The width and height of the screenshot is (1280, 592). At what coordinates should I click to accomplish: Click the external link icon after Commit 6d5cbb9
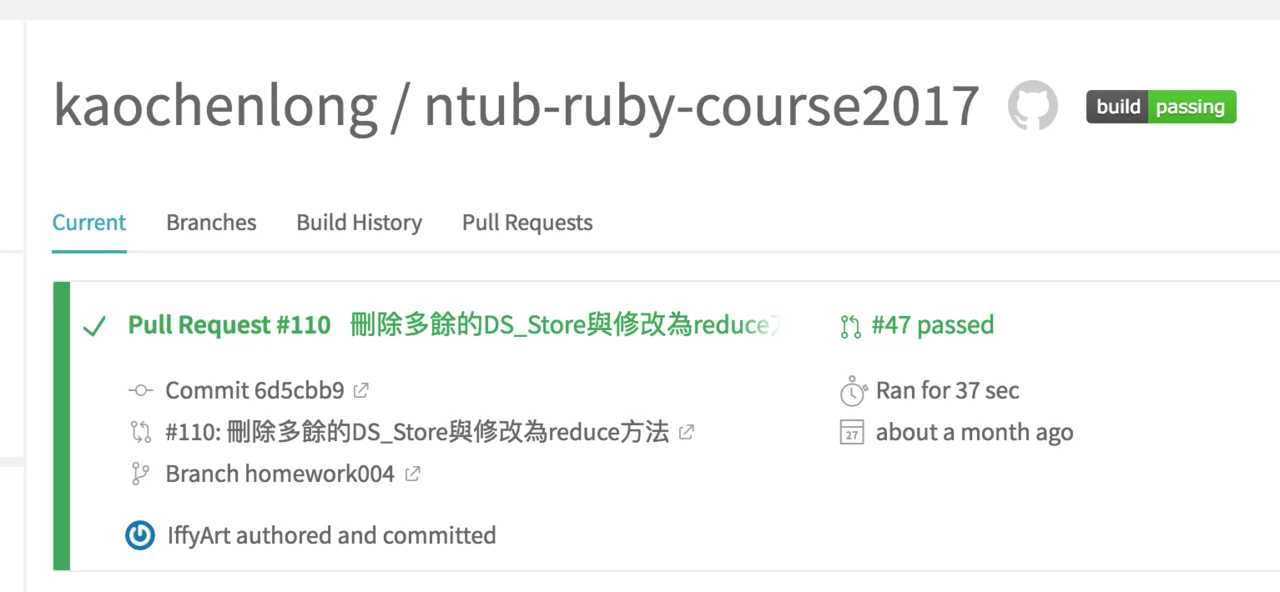pyautogui.click(x=362, y=390)
